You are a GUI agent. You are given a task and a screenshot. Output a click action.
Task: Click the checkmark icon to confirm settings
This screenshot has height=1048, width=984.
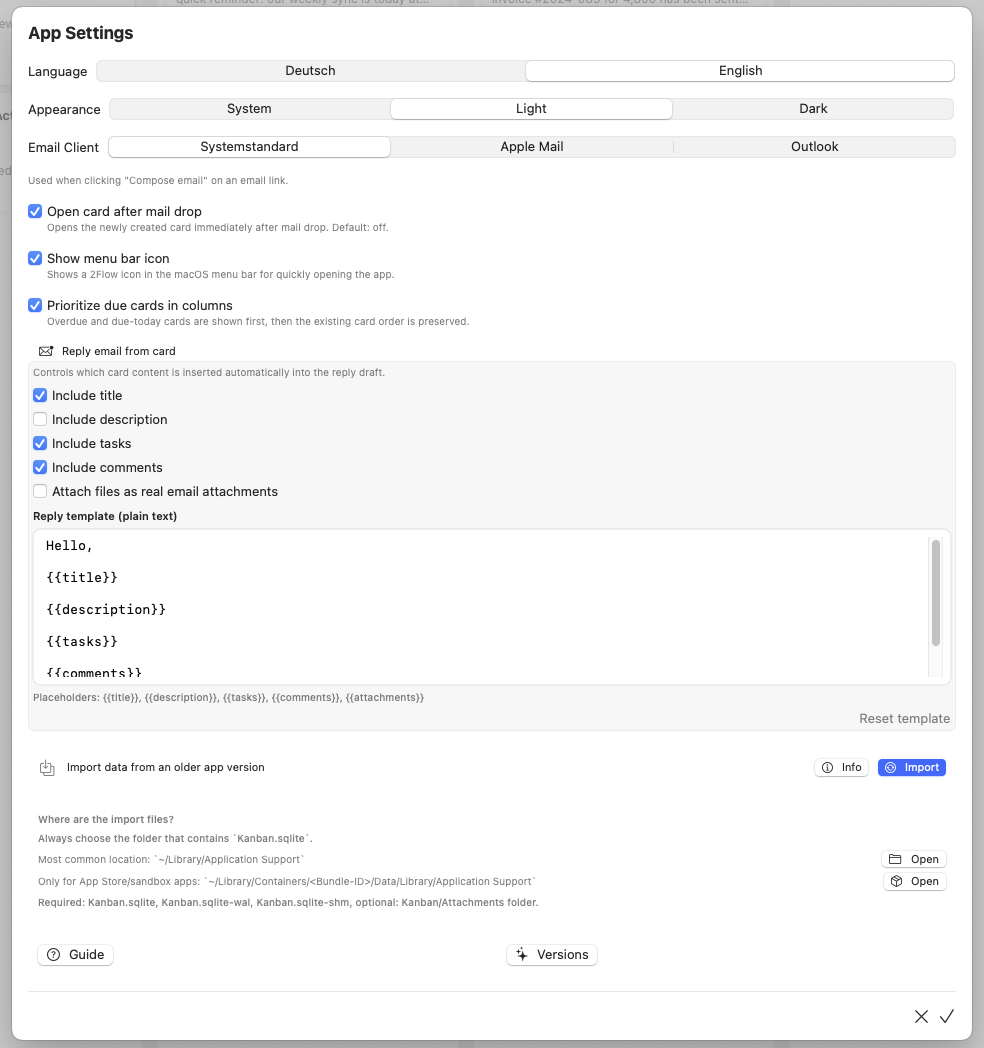[947, 1016]
